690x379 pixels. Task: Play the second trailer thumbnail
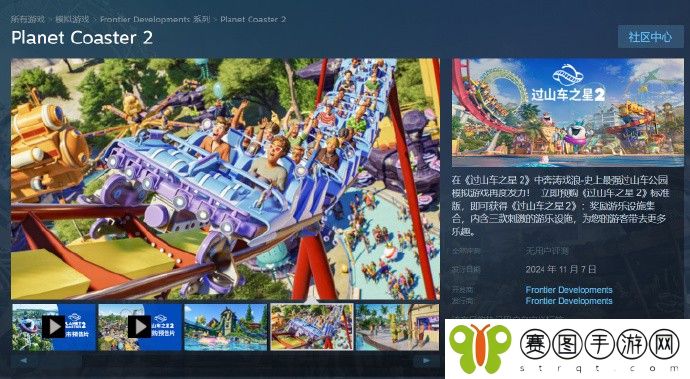(x=139, y=327)
